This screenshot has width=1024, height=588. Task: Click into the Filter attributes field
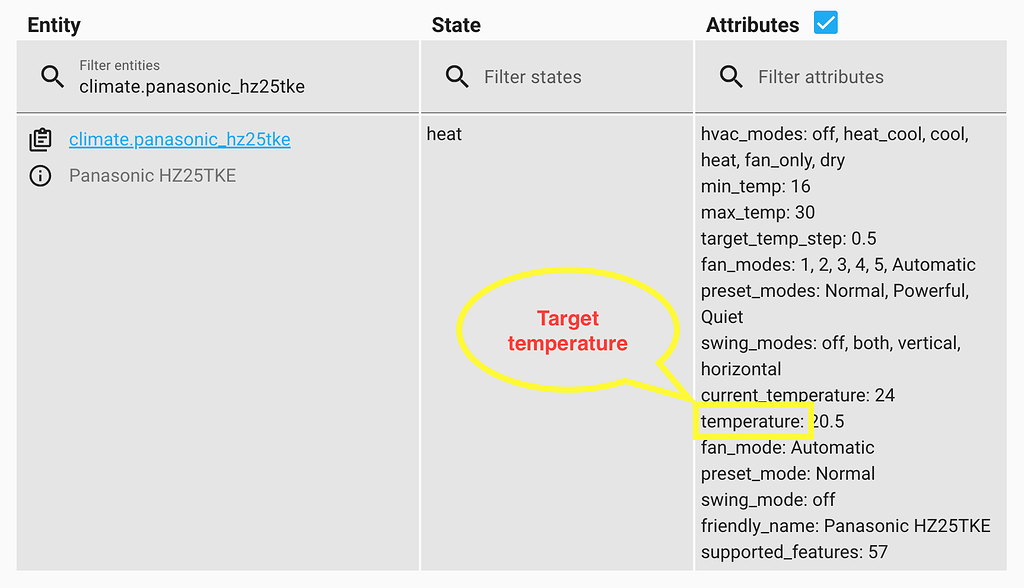pyautogui.click(x=870, y=77)
